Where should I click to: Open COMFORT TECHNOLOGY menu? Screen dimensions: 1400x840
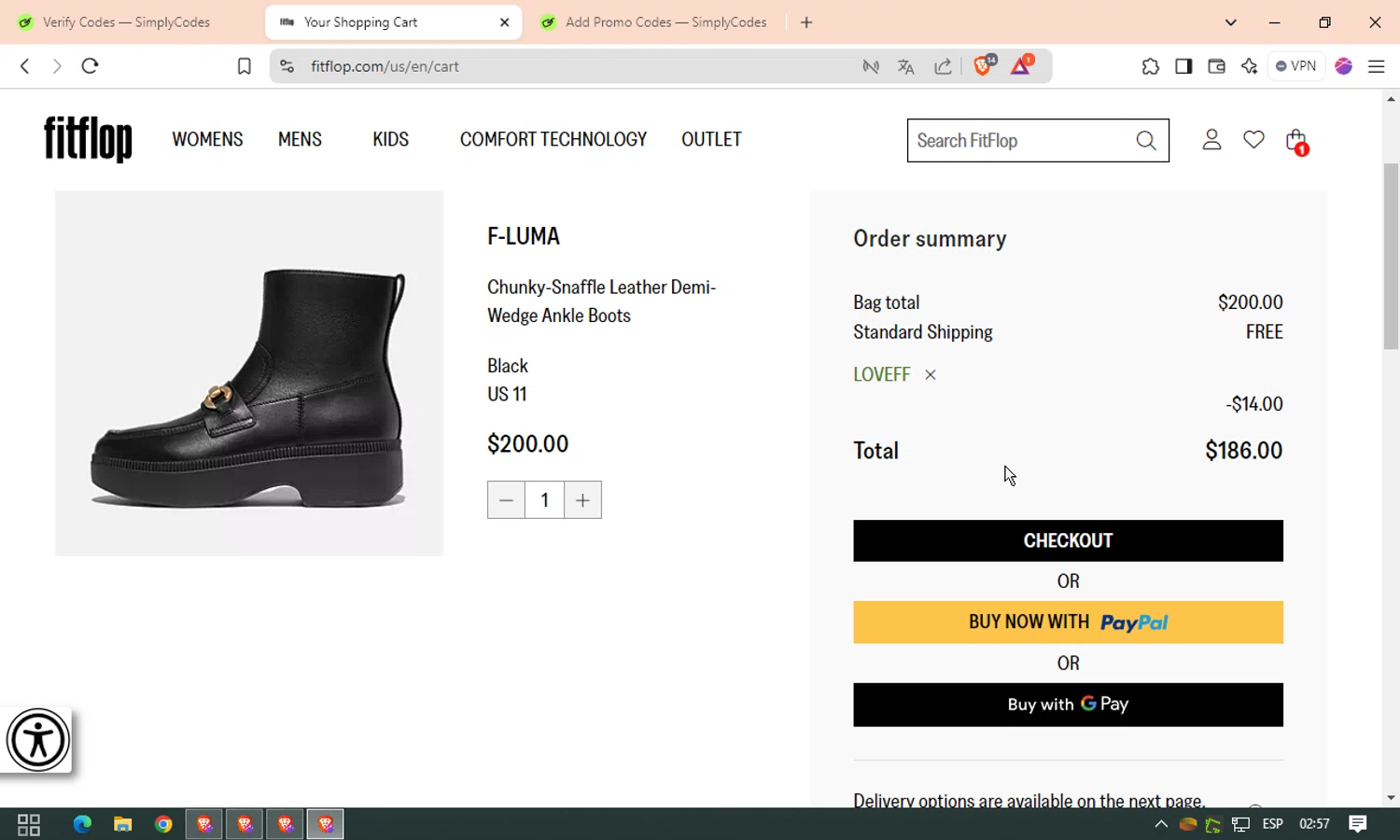click(x=553, y=140)
